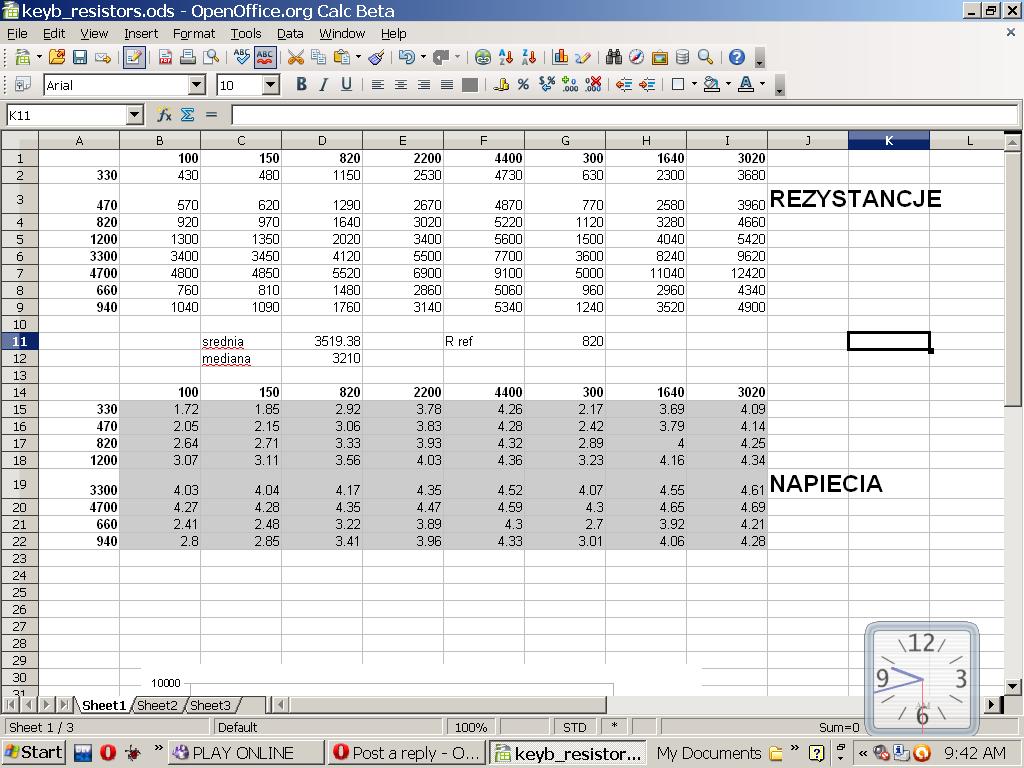Open the Insert Chart tool
The width and height of the screenshot is (1024, 768).
pos(561,58)
